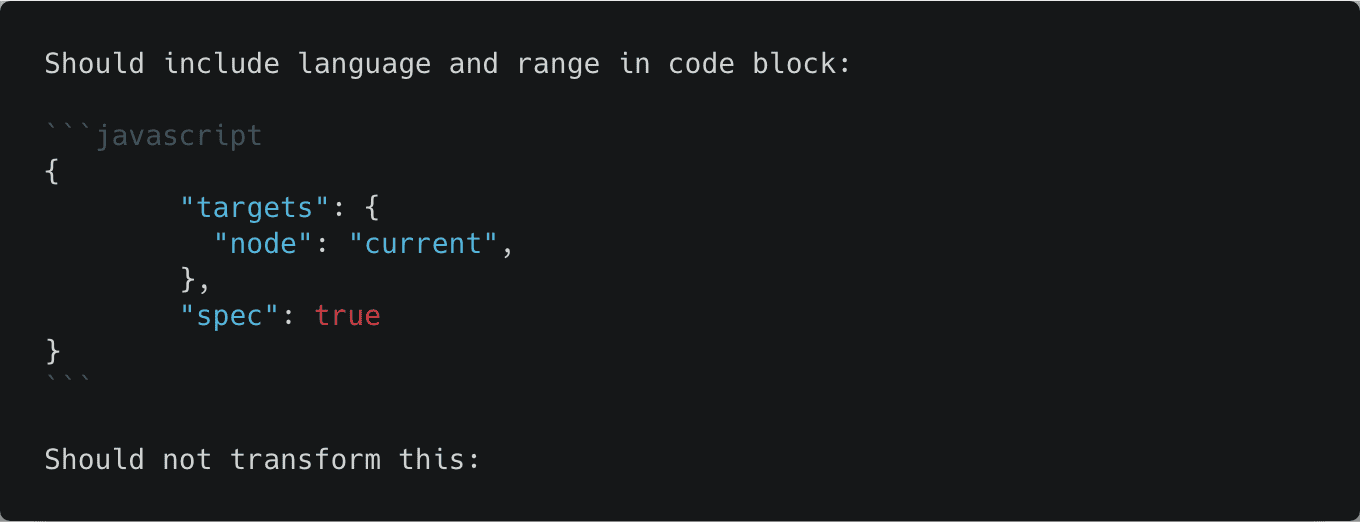
Task: Click the "targets" key in code
Action: 254,207
